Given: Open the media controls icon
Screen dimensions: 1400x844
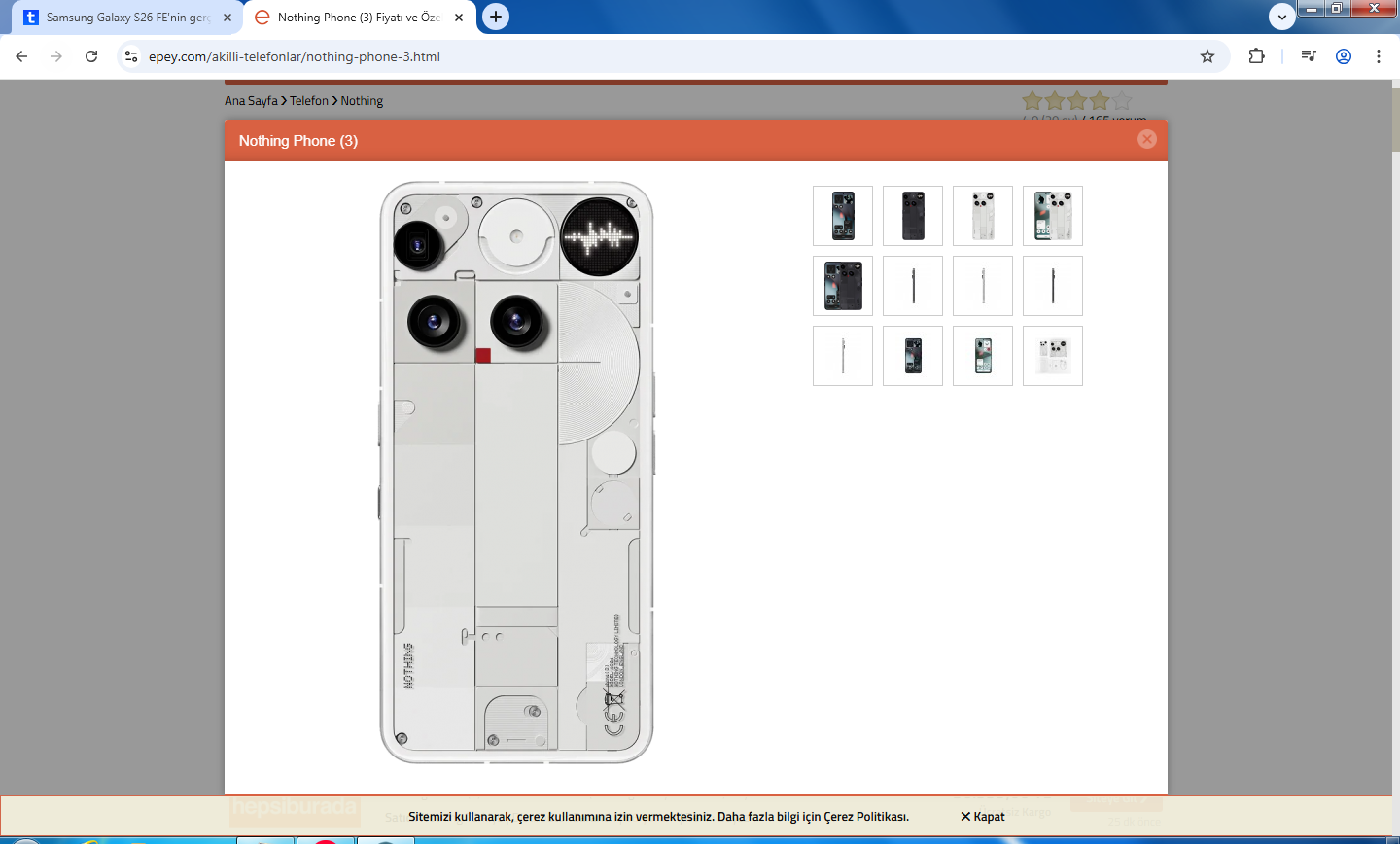Looking at the screenshot, I should 1309,56.
